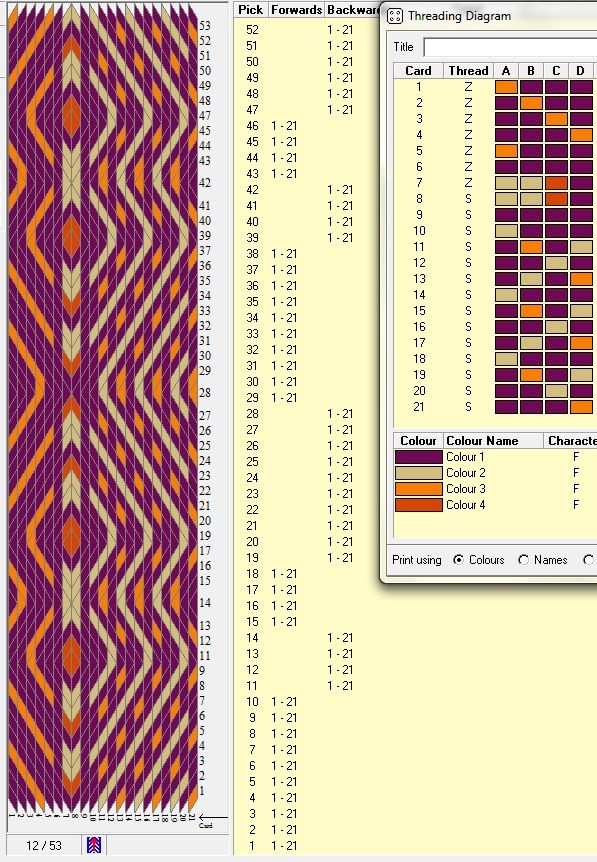Select pick 28 row in turning list

pyautogui.click(x=300, y=413)
